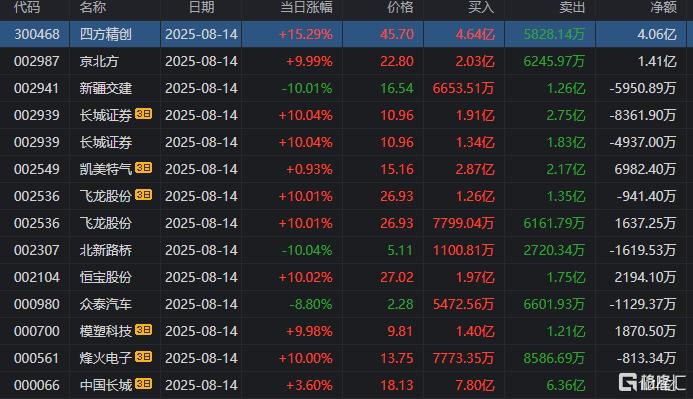Open stock code 002104 恒宝股份

point(37,277)
